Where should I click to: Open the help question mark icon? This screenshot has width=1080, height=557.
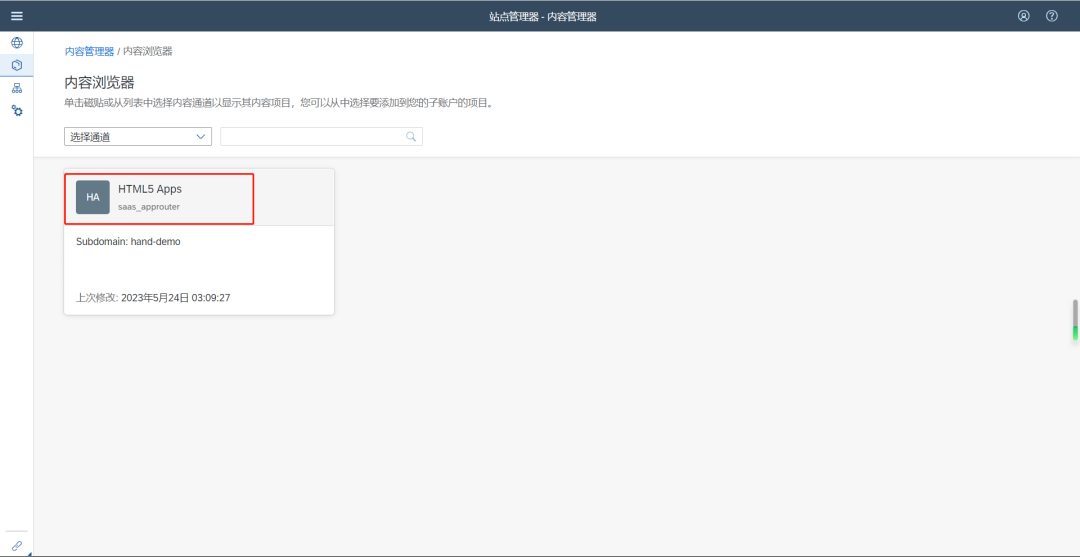coord(1052,16)
